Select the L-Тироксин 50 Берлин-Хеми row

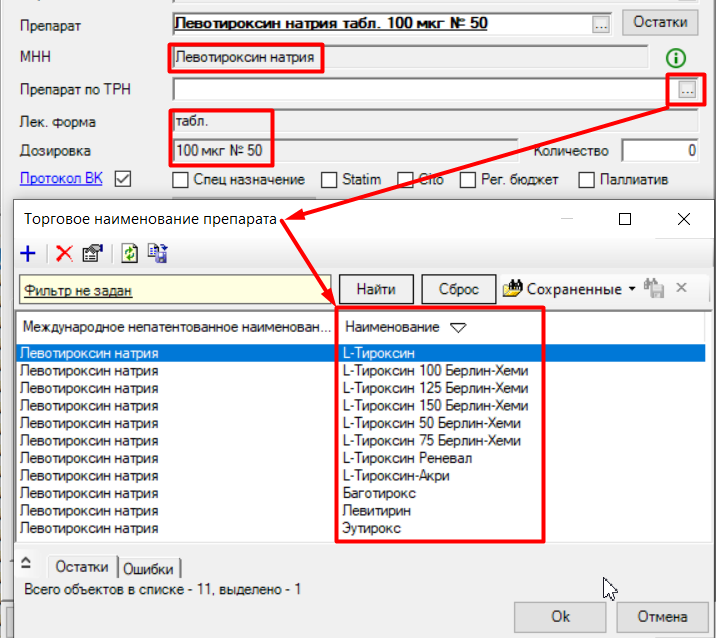[361, 423]
